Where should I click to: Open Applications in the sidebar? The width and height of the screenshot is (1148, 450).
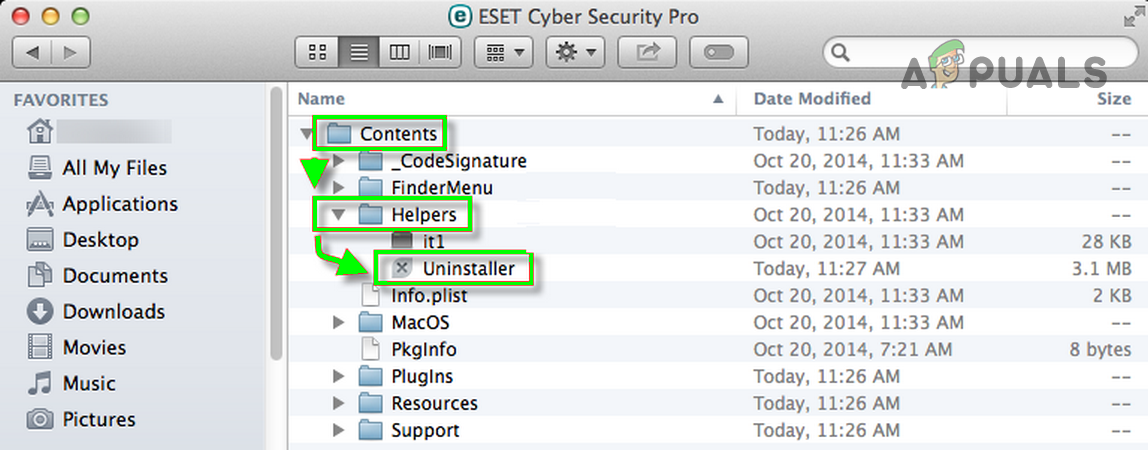pos(119,204)
